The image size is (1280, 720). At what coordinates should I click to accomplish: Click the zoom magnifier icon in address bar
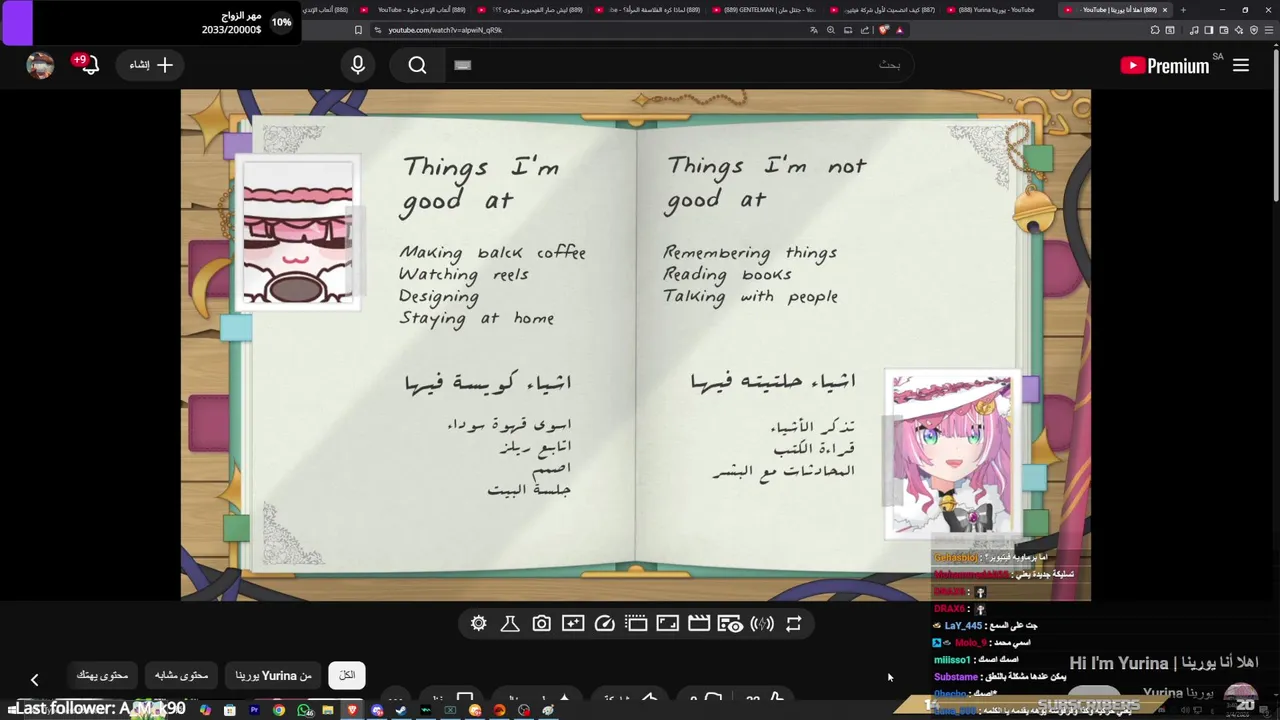[x=830, y=30]
